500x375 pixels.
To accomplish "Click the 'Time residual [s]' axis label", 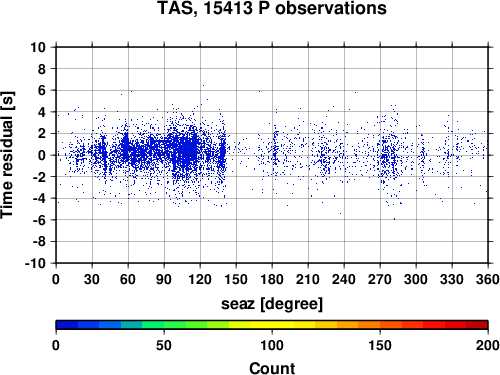I will point(7,155).
